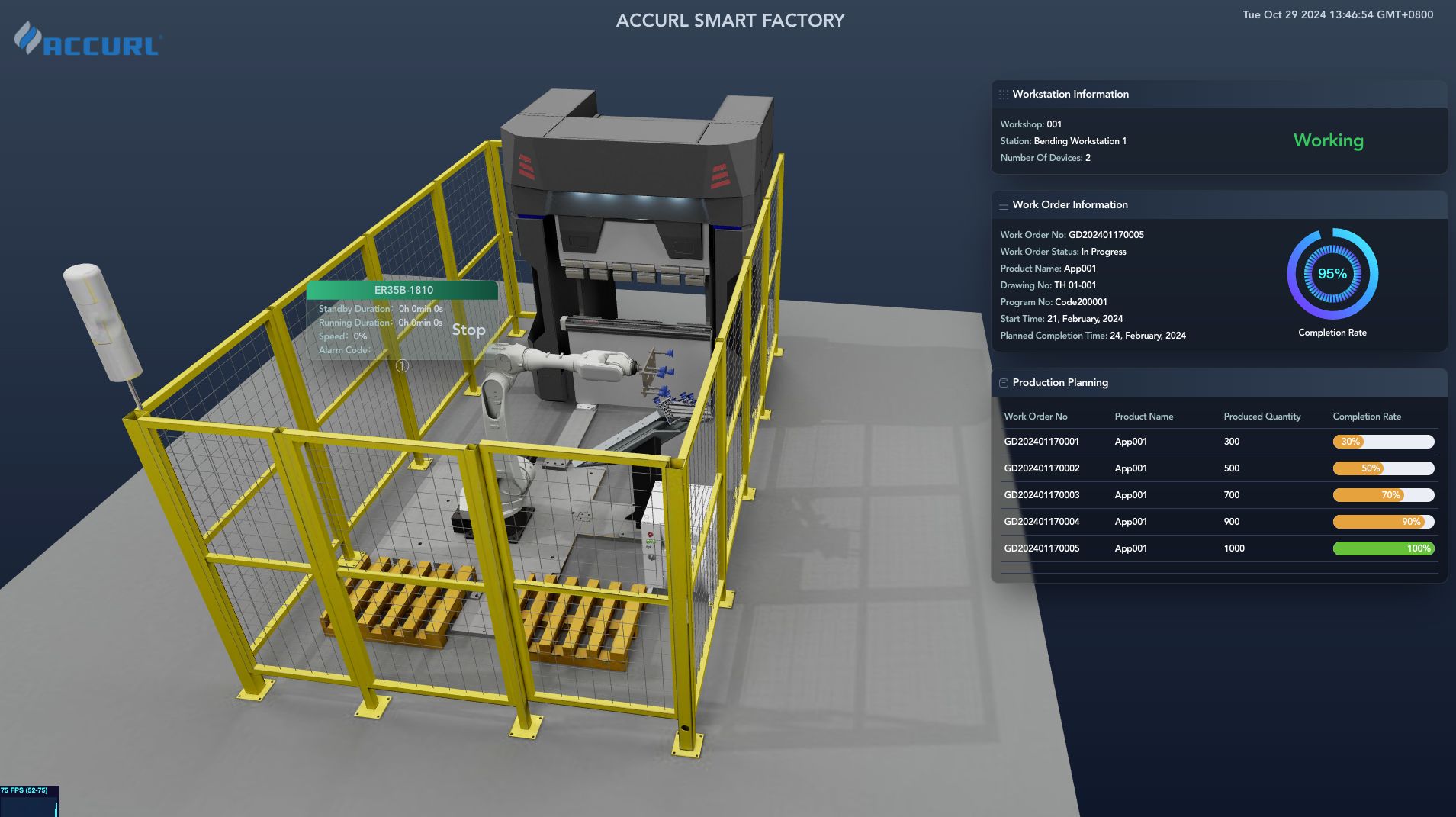Select work order GD202401170003 row
The image size is (1456, 817).
[1219, 495]
